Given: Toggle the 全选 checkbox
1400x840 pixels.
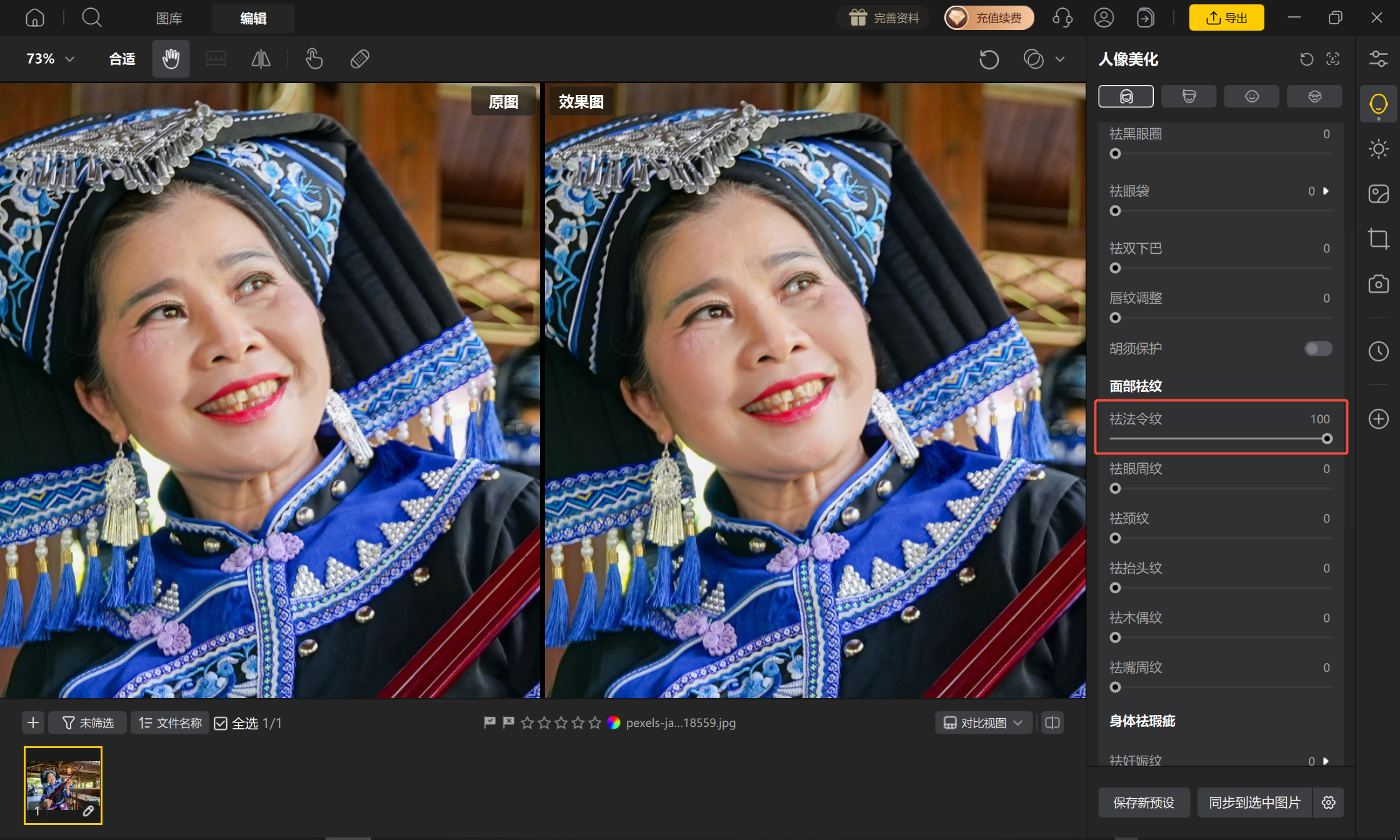Looking at the screenshot, I should [x=221, y=723].
